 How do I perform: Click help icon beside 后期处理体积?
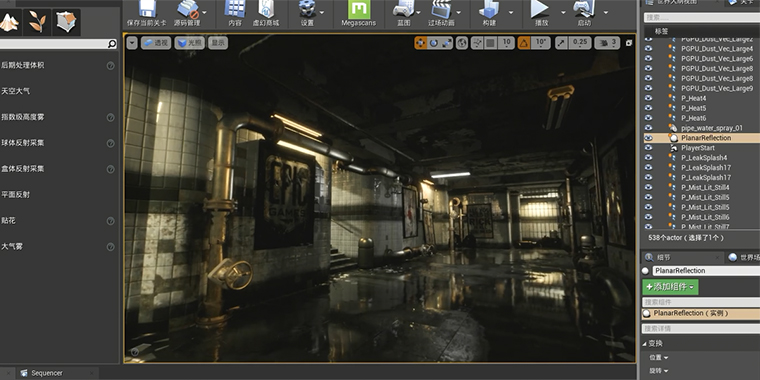pyautogui.click(x=111, y=65)
